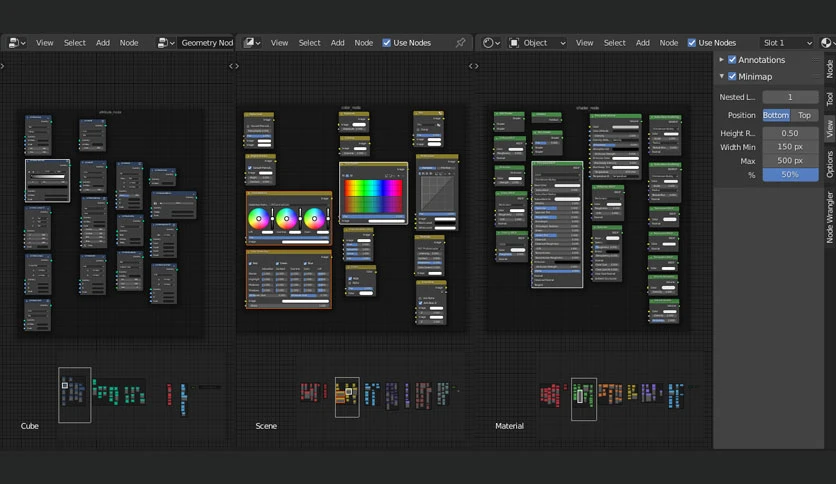Switch to the Options sidebar tab
Screen dimensions: 836x484
tap(830, 164)
